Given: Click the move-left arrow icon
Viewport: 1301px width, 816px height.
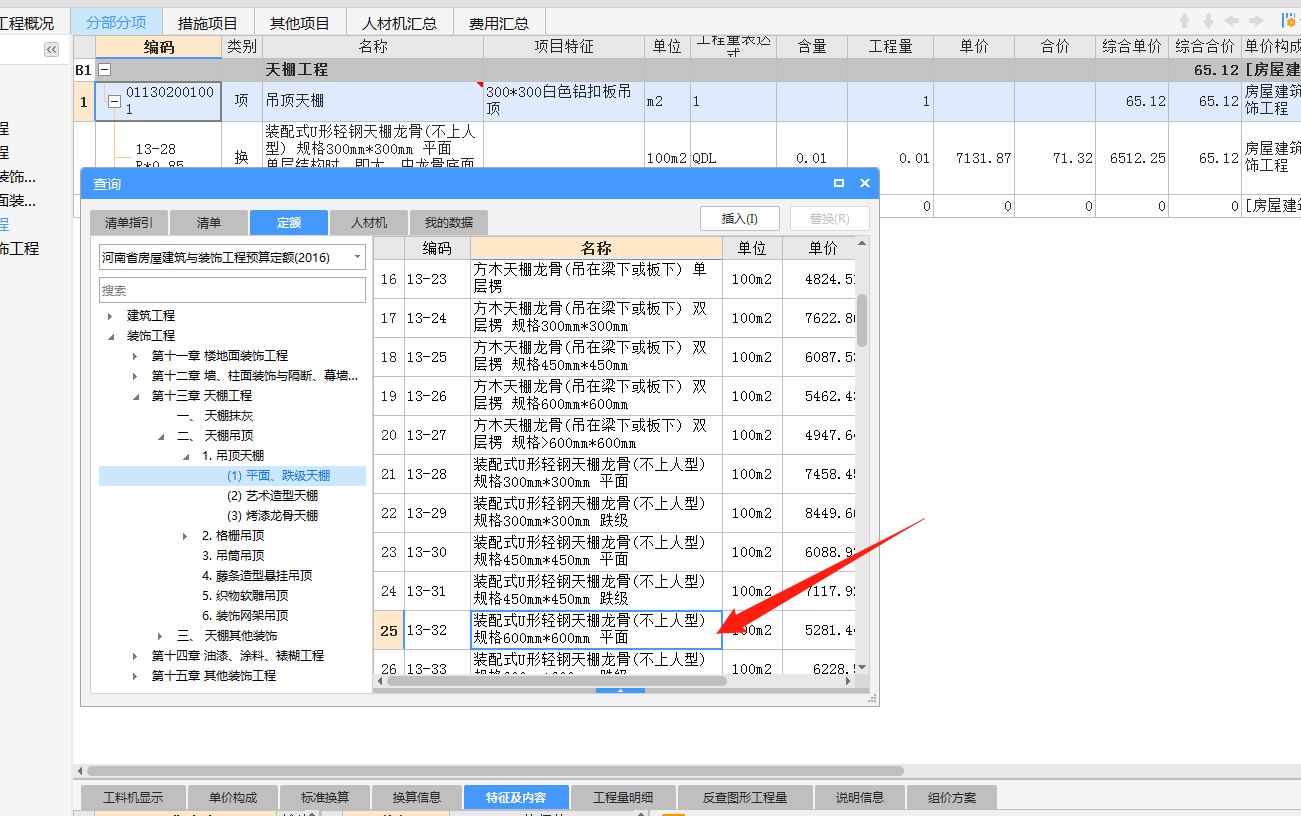Looking at the screenshot, I should coord(1232,21).
